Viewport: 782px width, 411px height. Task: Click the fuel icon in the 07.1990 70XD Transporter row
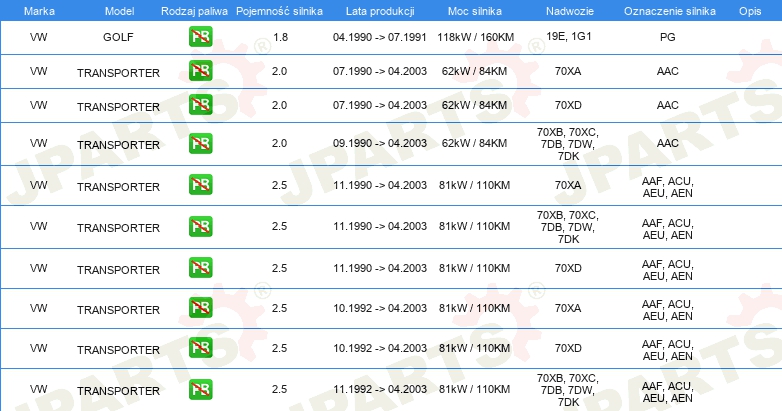point(200,105)
